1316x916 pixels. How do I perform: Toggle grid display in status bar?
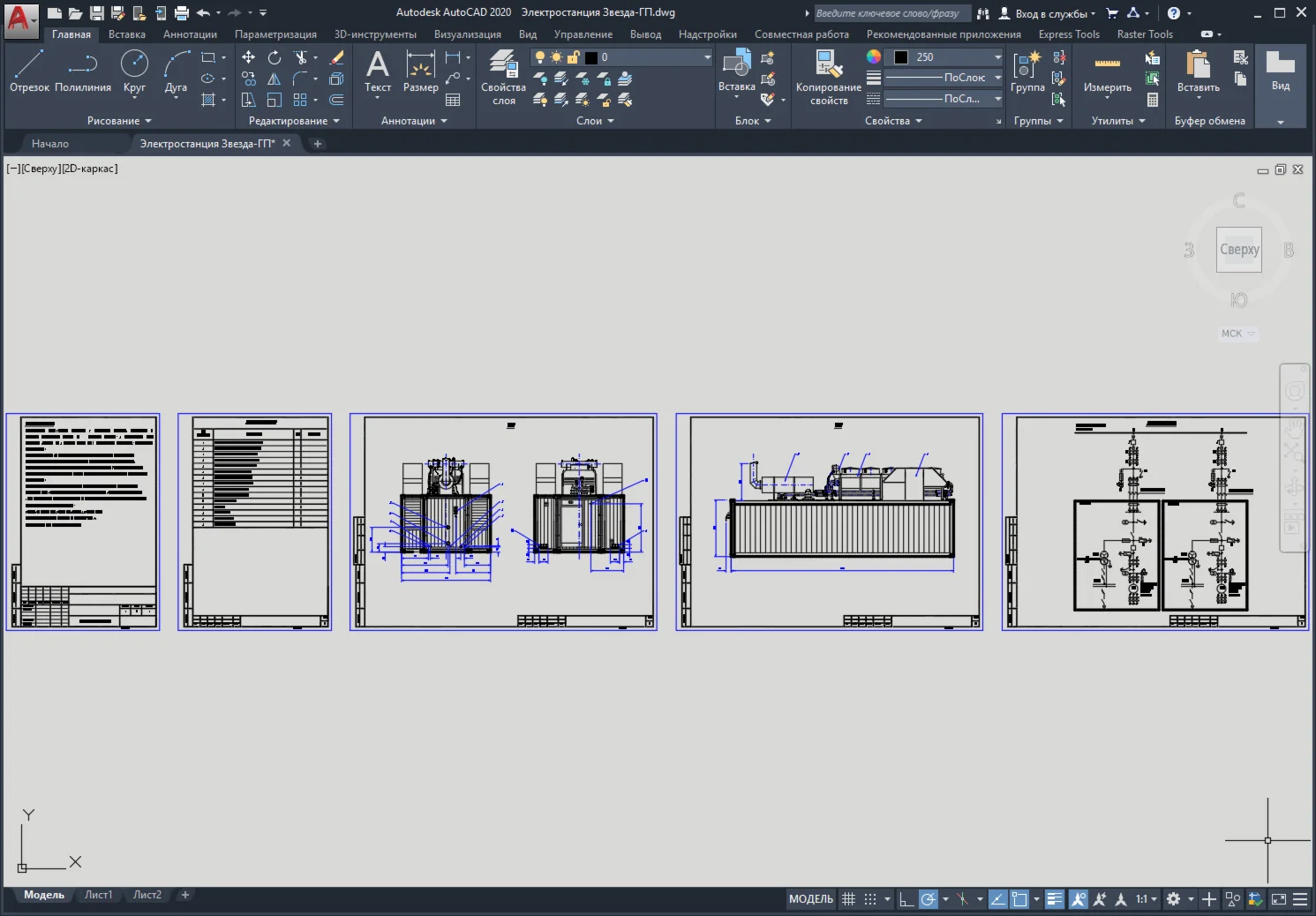click(x=848, y=899)
